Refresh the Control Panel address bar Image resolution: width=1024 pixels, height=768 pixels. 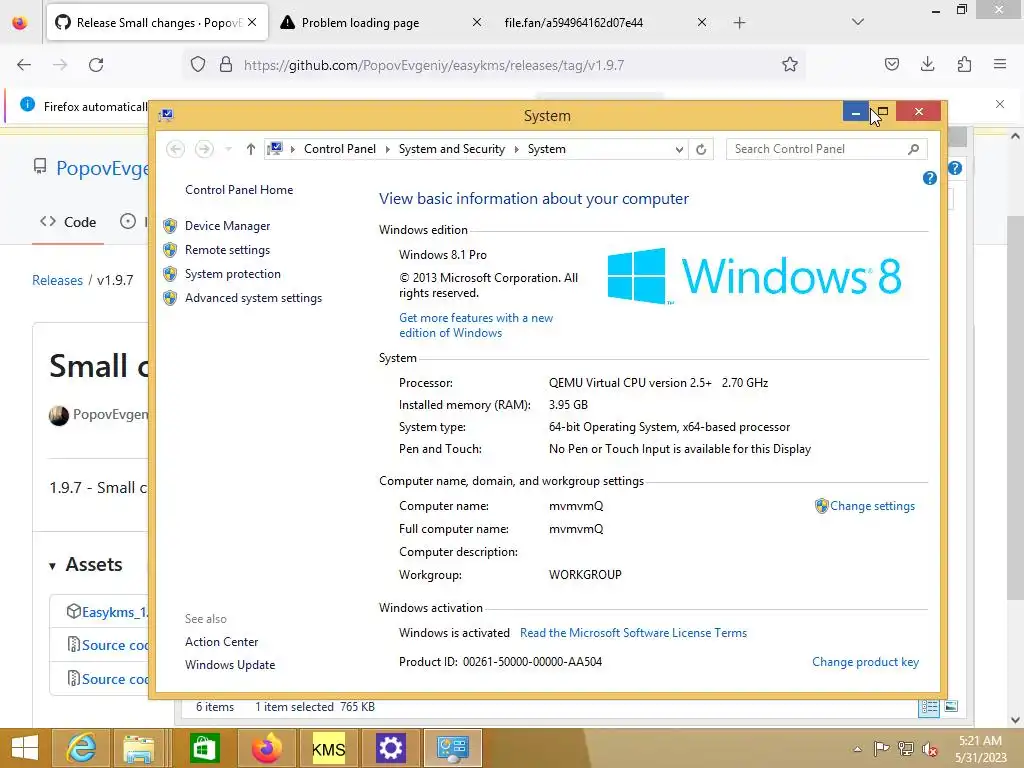click(701, 150)
